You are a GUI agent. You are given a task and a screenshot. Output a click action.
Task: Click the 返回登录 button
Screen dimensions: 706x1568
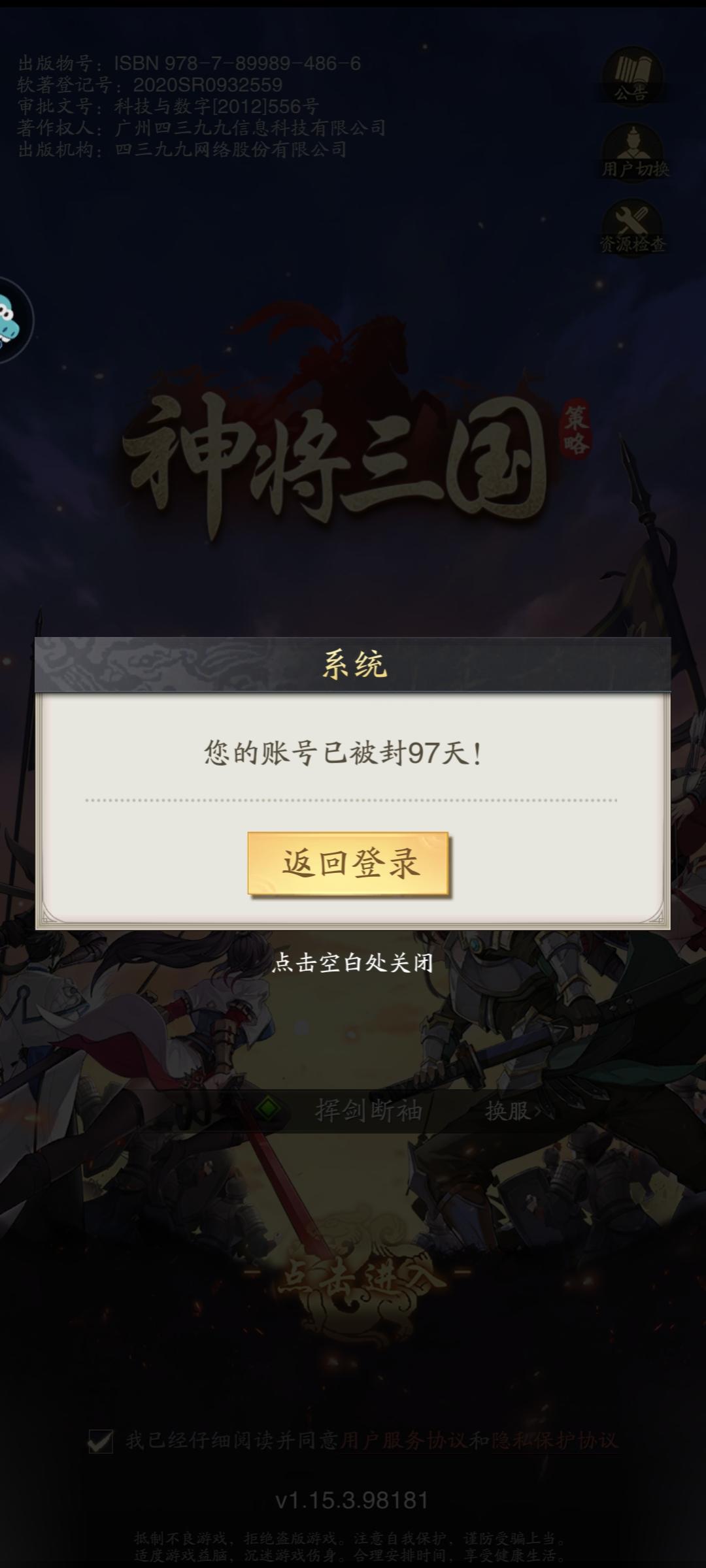pyautogui.click(x=348, y=863)
